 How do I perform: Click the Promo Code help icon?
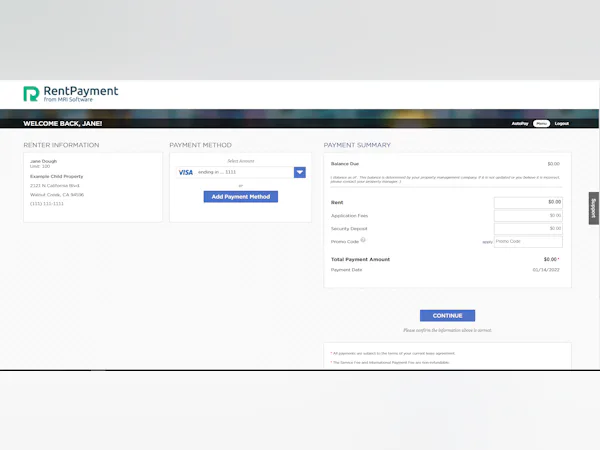(x=363, y=240)
